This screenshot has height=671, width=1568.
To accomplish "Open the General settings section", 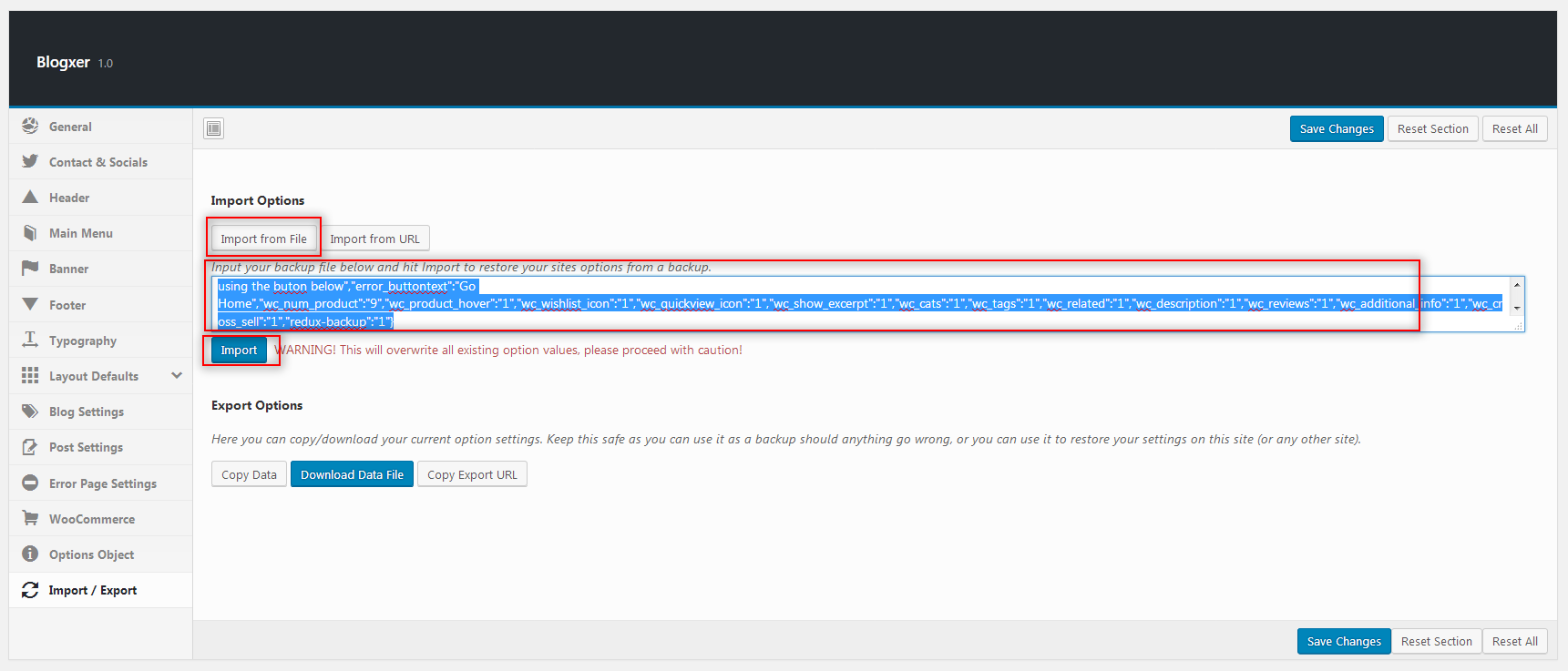I will (x=100, y=127).
